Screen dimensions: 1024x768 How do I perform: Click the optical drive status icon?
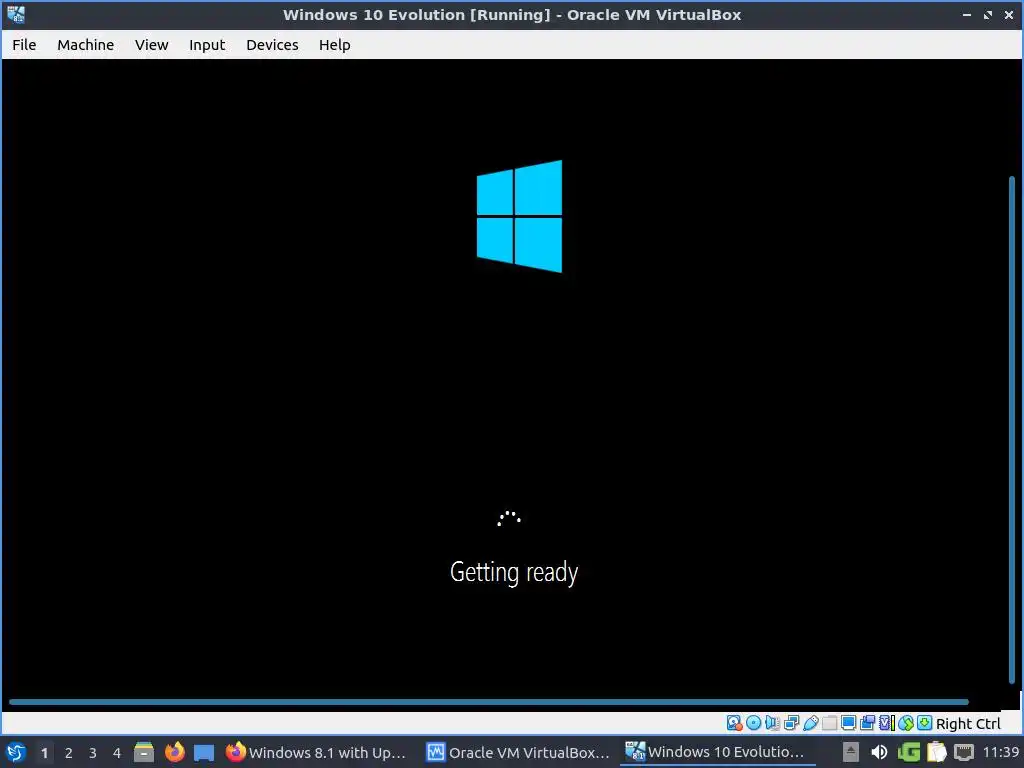click(x=753, y=723)
